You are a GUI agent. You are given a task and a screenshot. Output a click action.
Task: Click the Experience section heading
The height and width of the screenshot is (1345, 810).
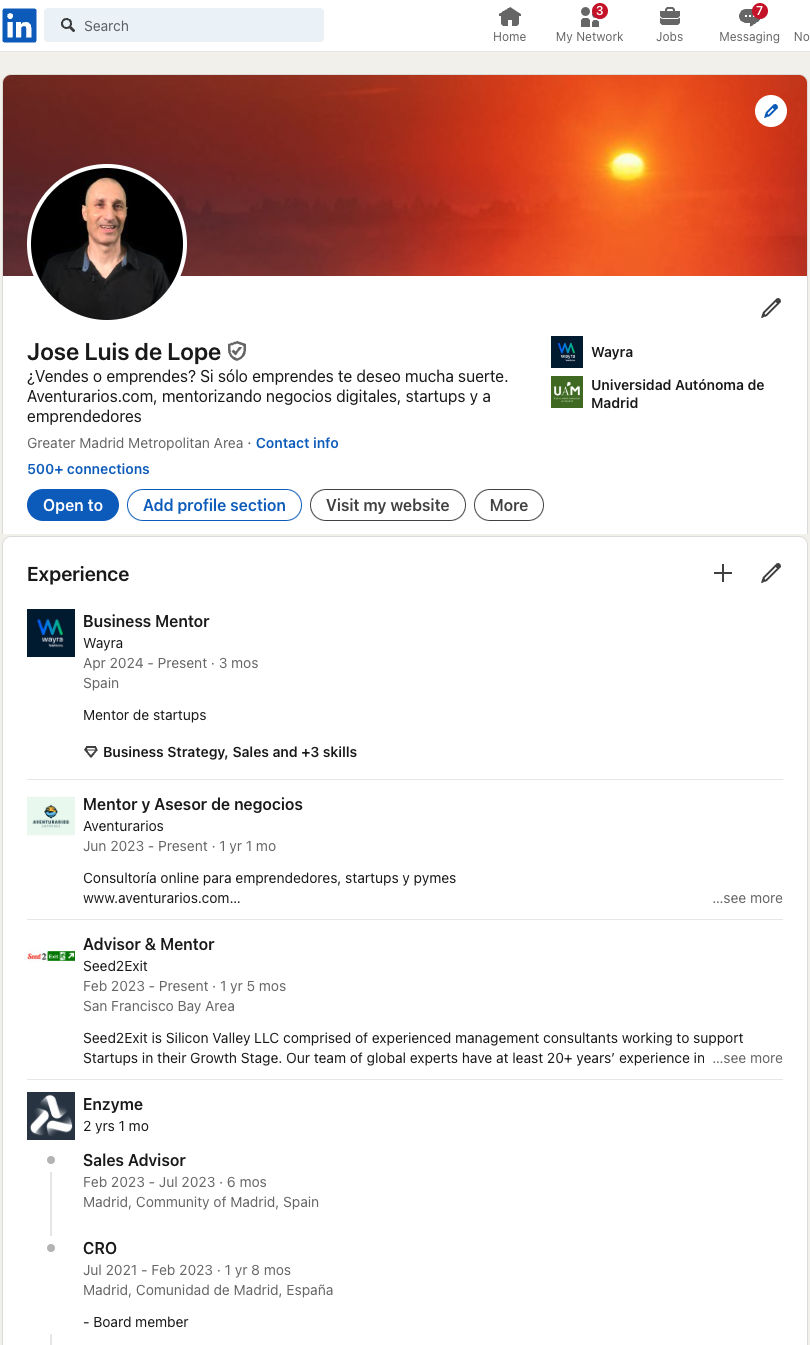pyautogui.click(x=78, y=574)
